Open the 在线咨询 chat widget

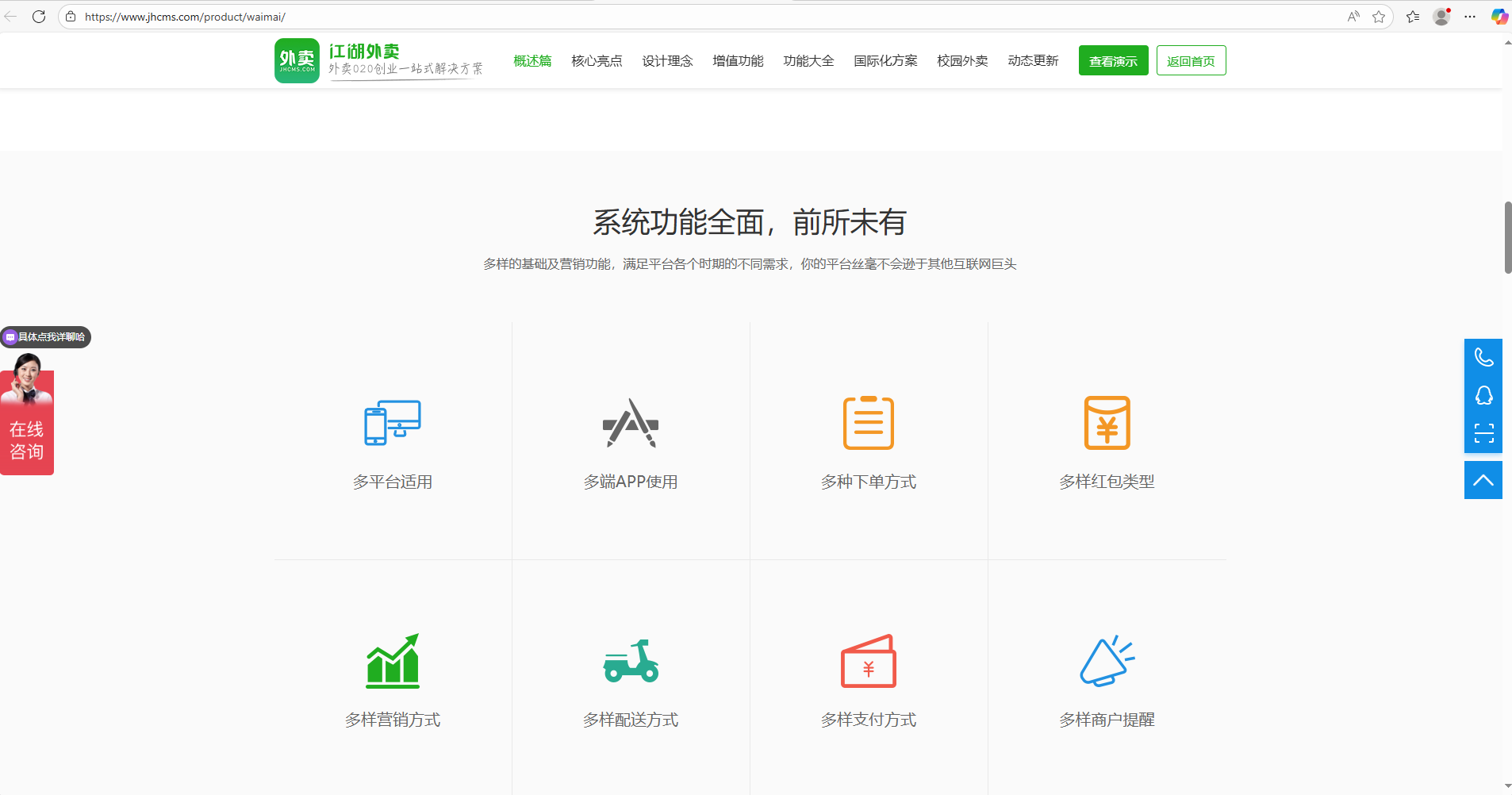[x=27, y=440]
